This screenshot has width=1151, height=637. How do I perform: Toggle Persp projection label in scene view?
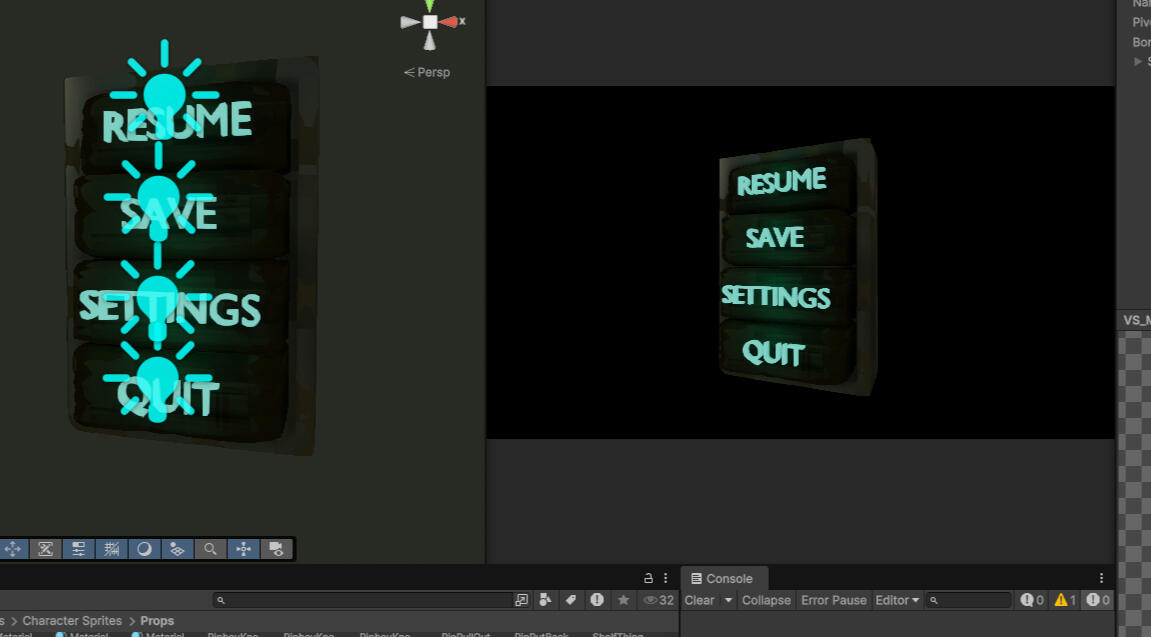(x=427, y=72)
